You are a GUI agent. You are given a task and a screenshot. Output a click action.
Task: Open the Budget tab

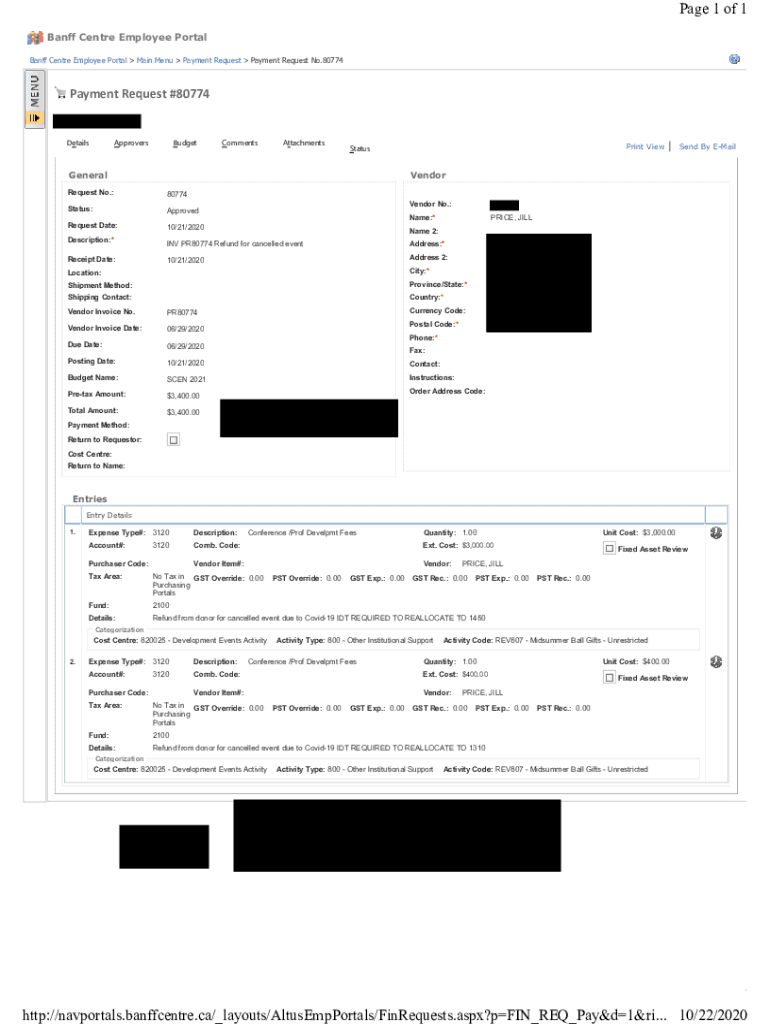click(x=184, y=144)
